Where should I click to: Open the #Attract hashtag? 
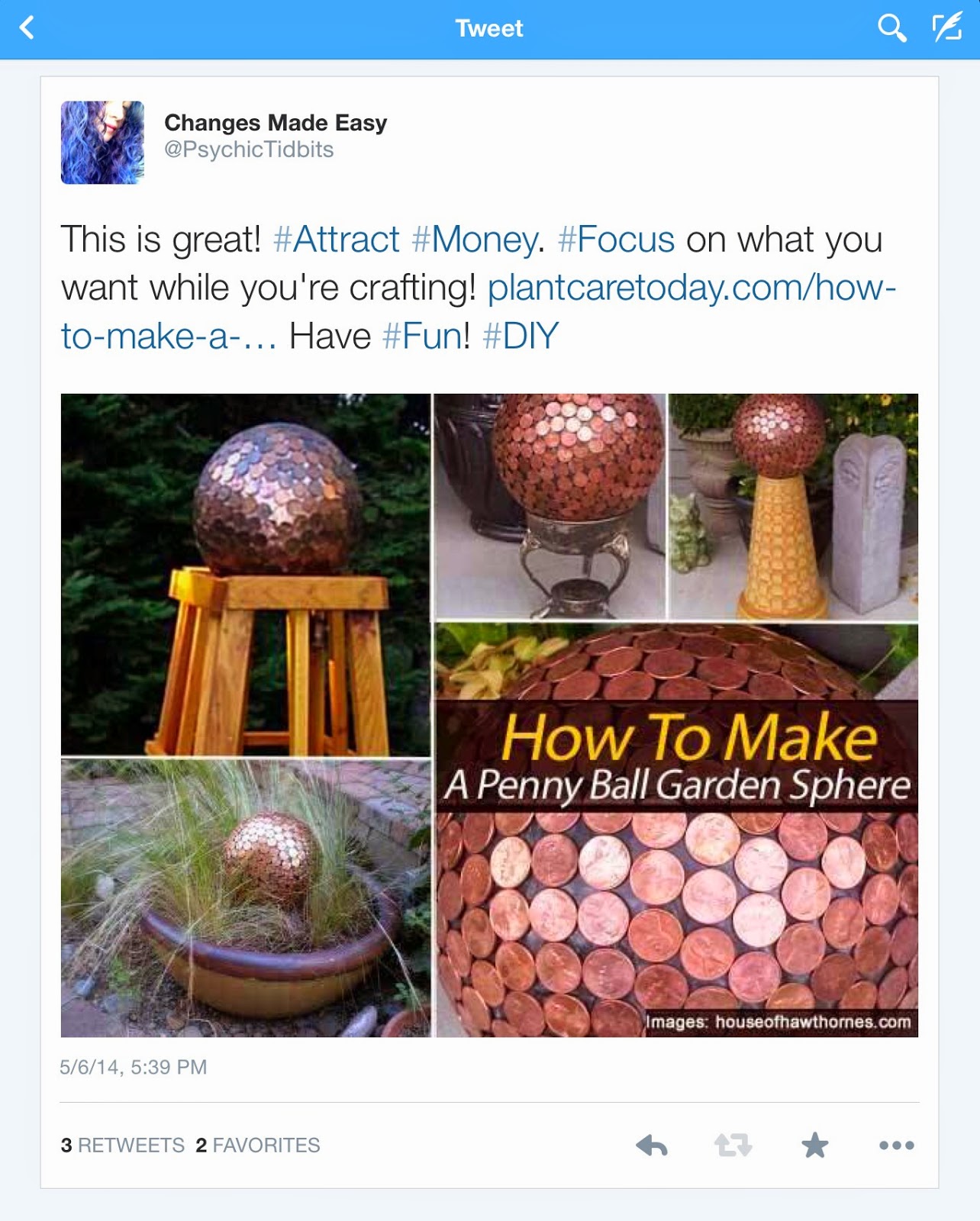[x=336, y=240]
